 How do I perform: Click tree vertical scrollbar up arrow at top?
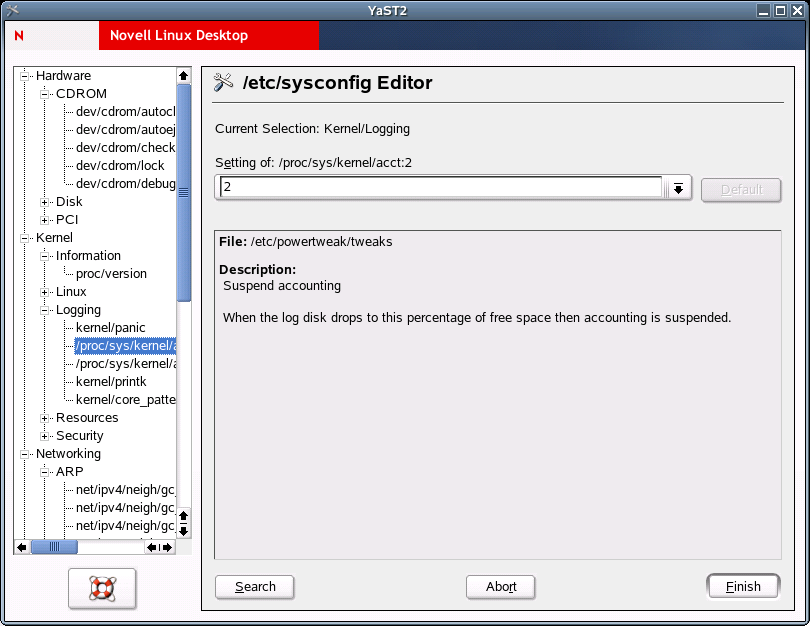tap(183, 76)
